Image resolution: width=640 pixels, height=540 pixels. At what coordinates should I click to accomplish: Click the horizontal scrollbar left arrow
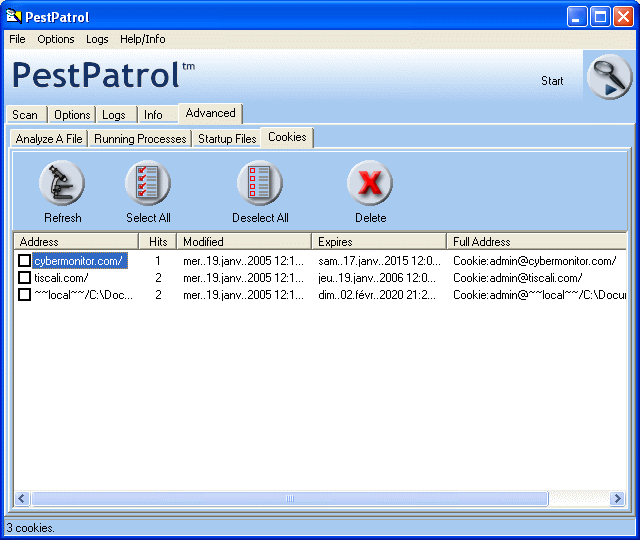[x=22, y=498]
